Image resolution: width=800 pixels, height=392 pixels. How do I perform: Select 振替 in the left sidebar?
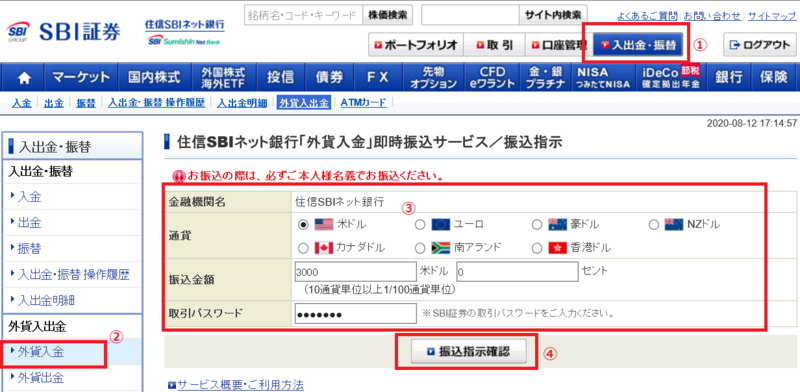[x=72, y=249]
